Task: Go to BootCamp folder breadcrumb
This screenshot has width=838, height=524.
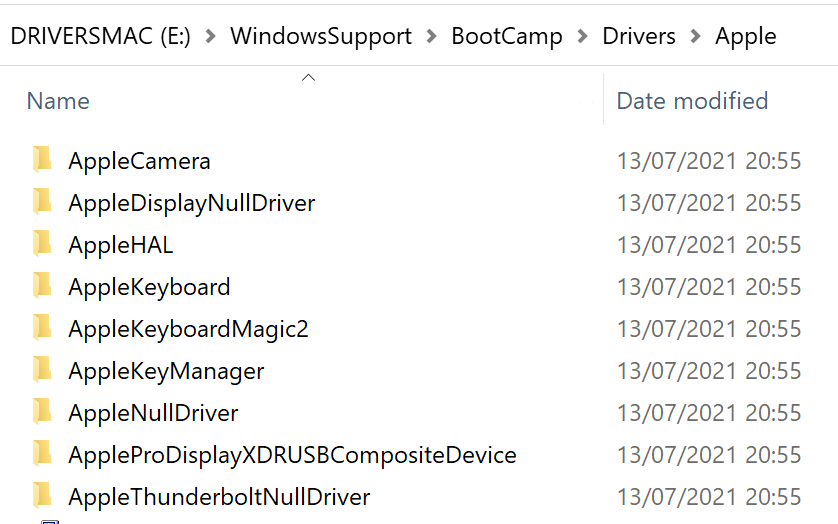Action: [x=506, y=37]
